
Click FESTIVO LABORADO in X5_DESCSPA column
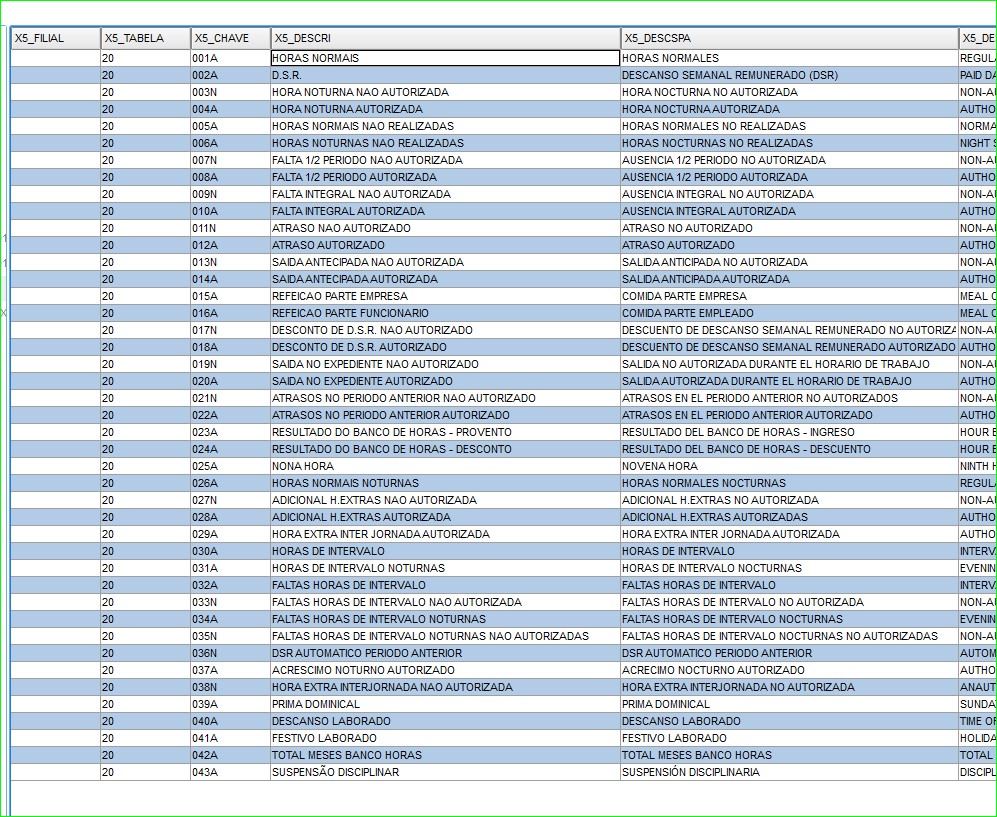click(790, 738)
